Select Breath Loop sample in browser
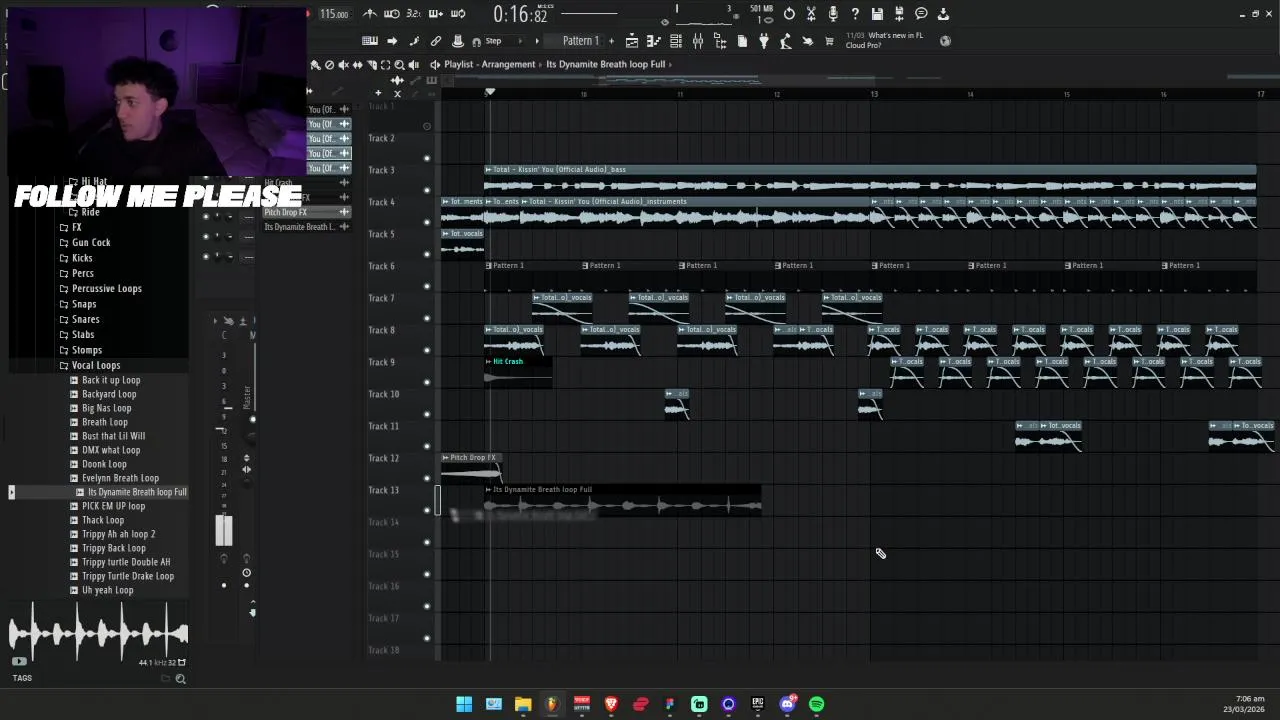This screenshot has width=1280, height=720. (x=104, y=422)
